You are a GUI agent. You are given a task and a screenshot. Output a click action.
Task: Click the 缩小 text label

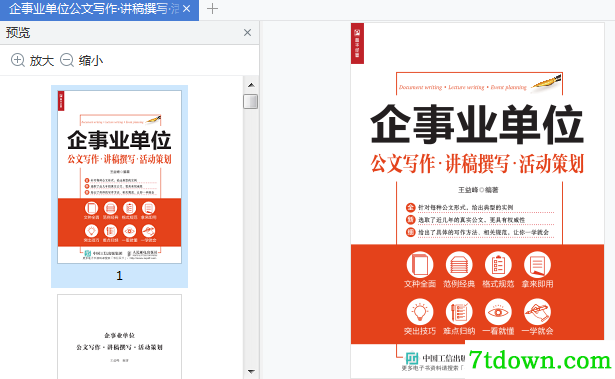click(91, 61)
